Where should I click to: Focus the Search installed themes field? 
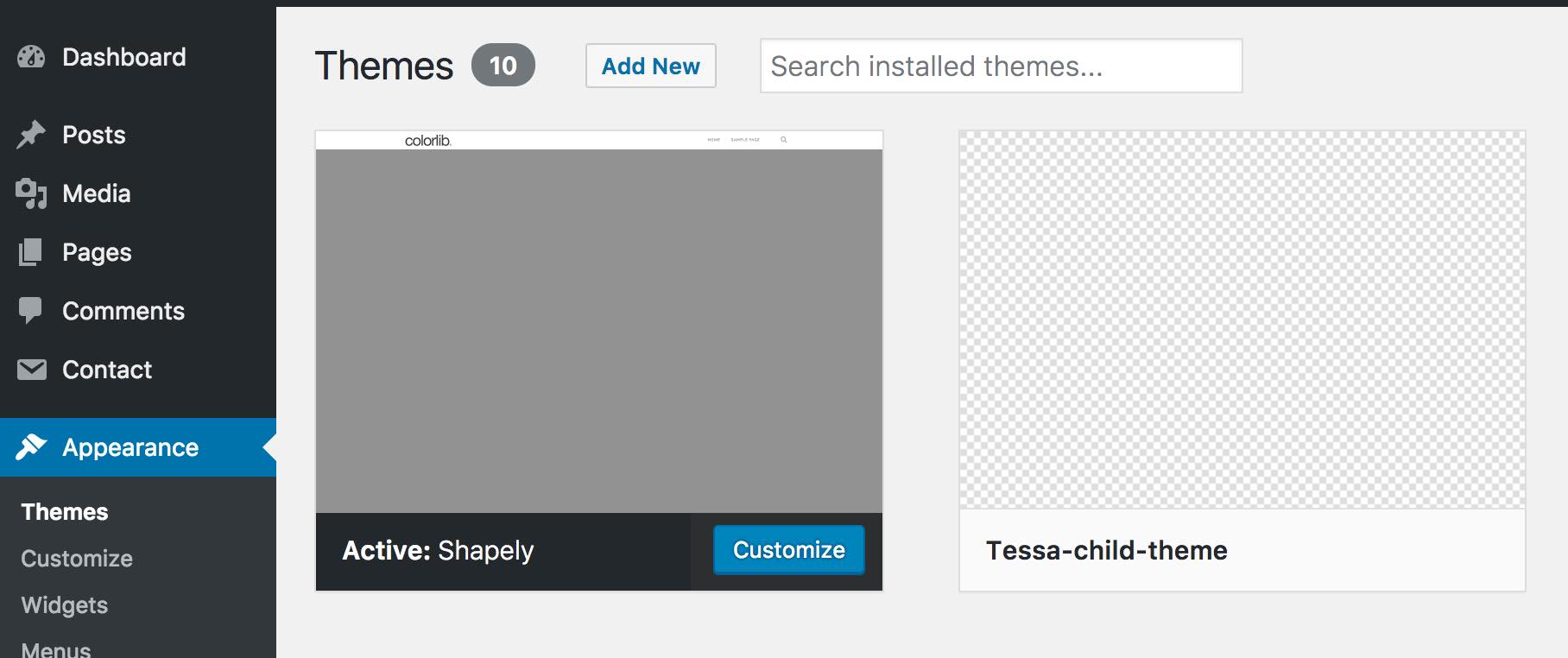(x=1002, y=66)
